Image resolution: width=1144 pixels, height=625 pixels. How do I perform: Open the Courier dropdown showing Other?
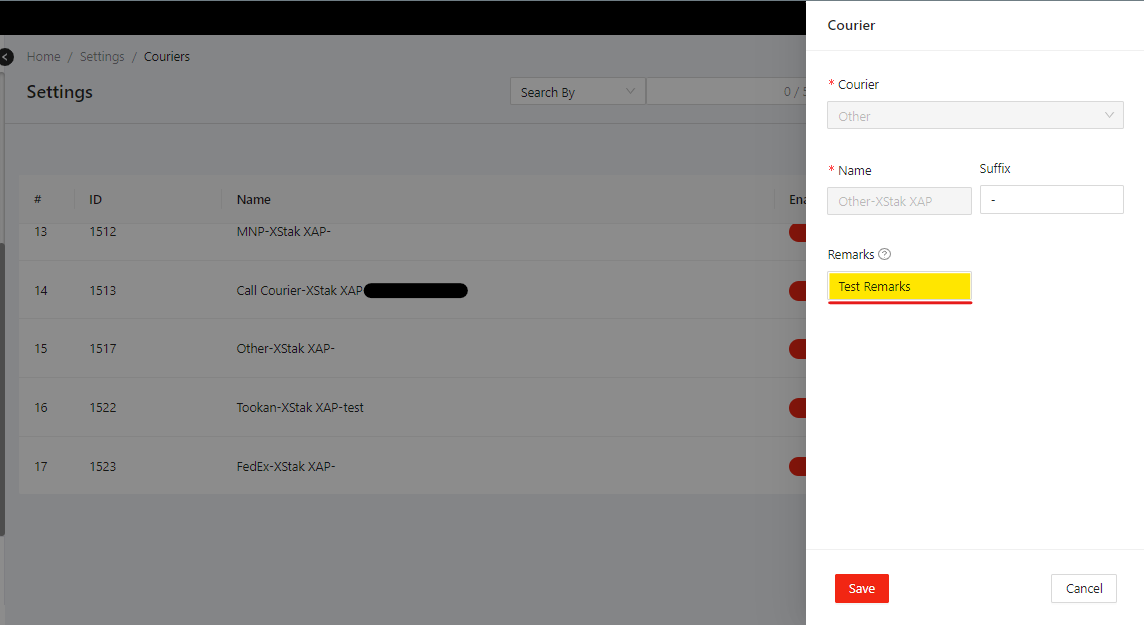tap(974, 116)
